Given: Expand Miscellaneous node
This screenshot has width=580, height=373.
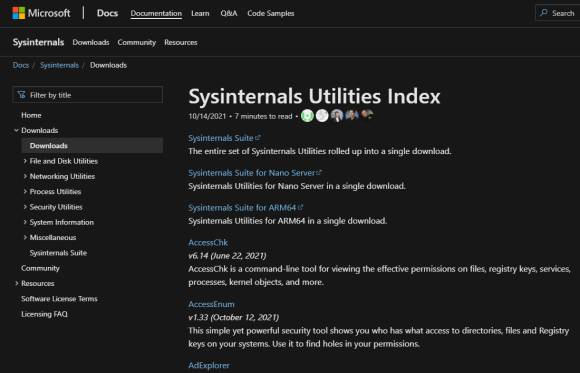Looking at the screenshot, I should tap(25, 237).
